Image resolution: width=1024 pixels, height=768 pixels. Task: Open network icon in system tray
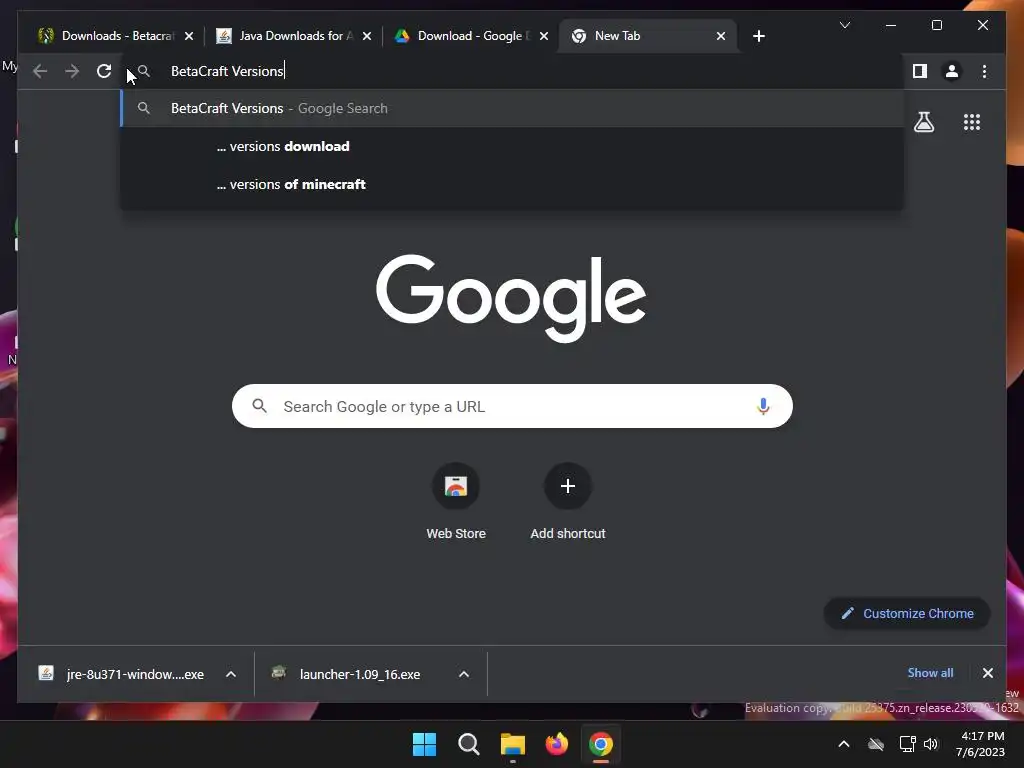pos(907,744)
